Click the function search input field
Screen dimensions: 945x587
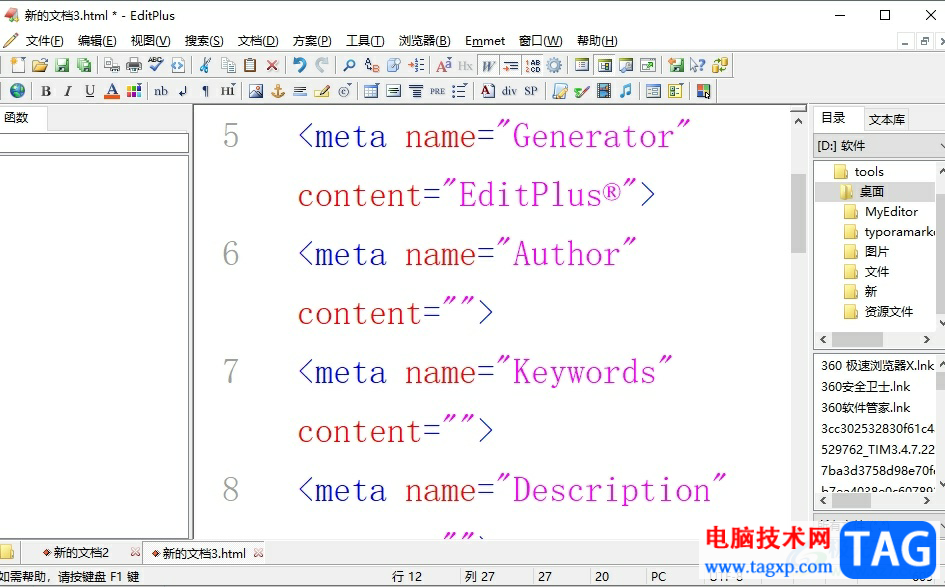click(x=94, y=143)
